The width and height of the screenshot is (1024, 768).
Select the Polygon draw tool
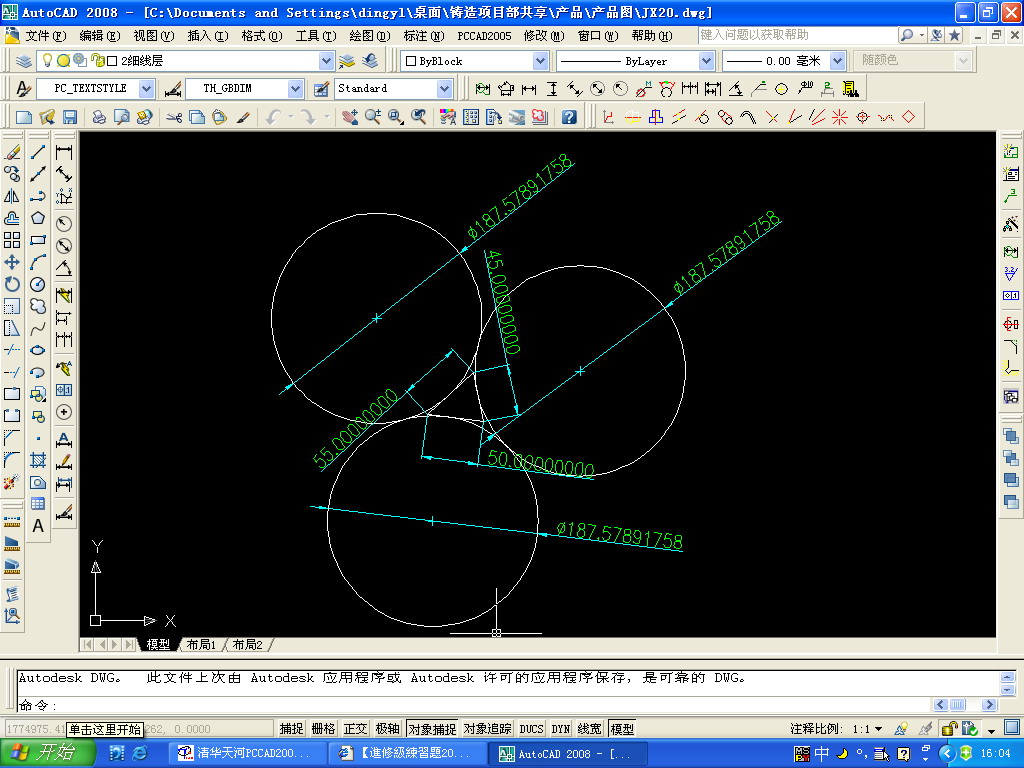click(x=38, y=218)
